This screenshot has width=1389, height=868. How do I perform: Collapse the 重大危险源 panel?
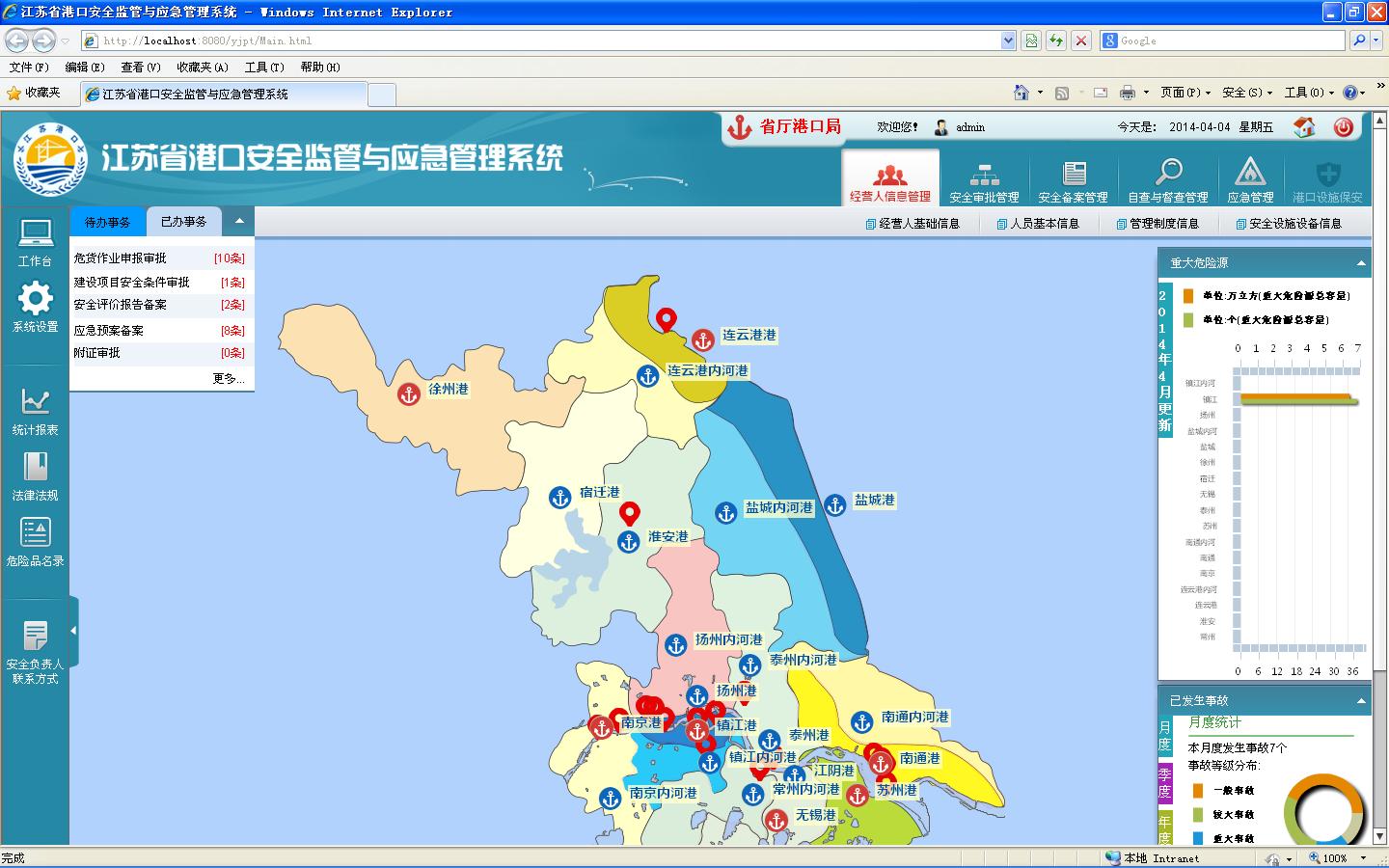tap(1361, 263)
